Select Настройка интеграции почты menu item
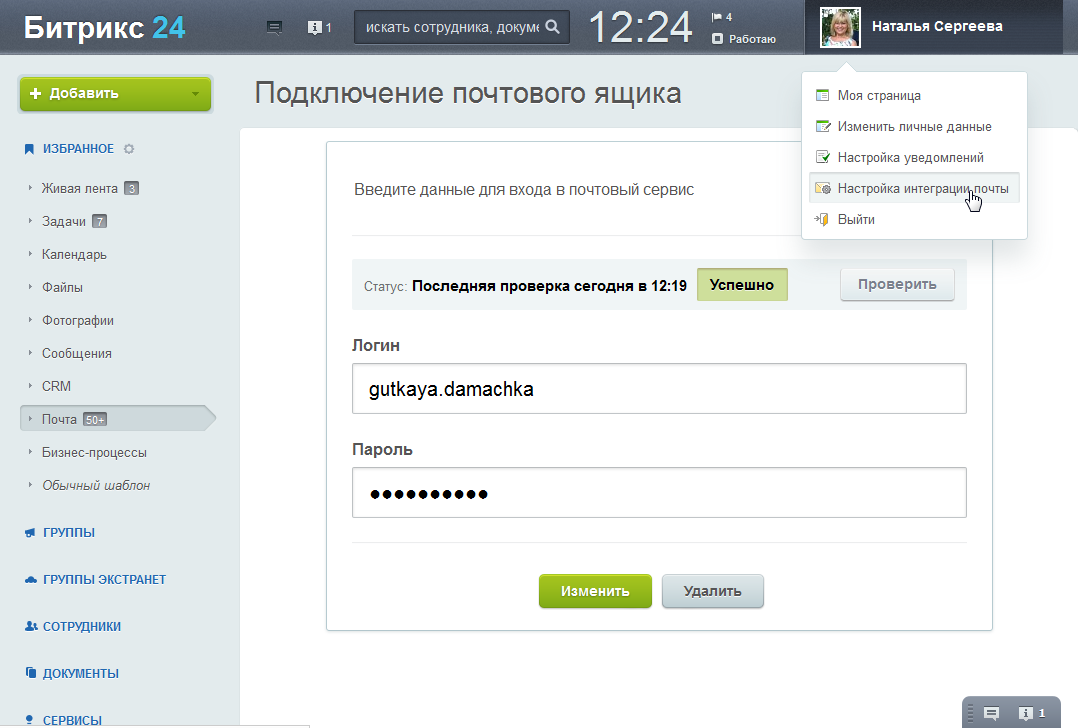The image size is (1078, 728). tap(914, 188)
